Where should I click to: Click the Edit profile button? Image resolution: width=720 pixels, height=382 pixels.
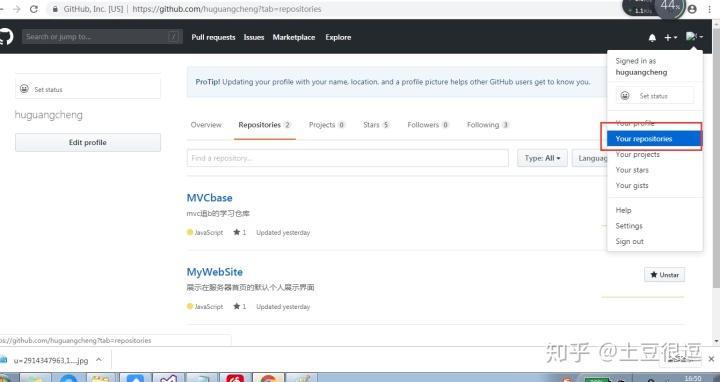tap(88, 142)
